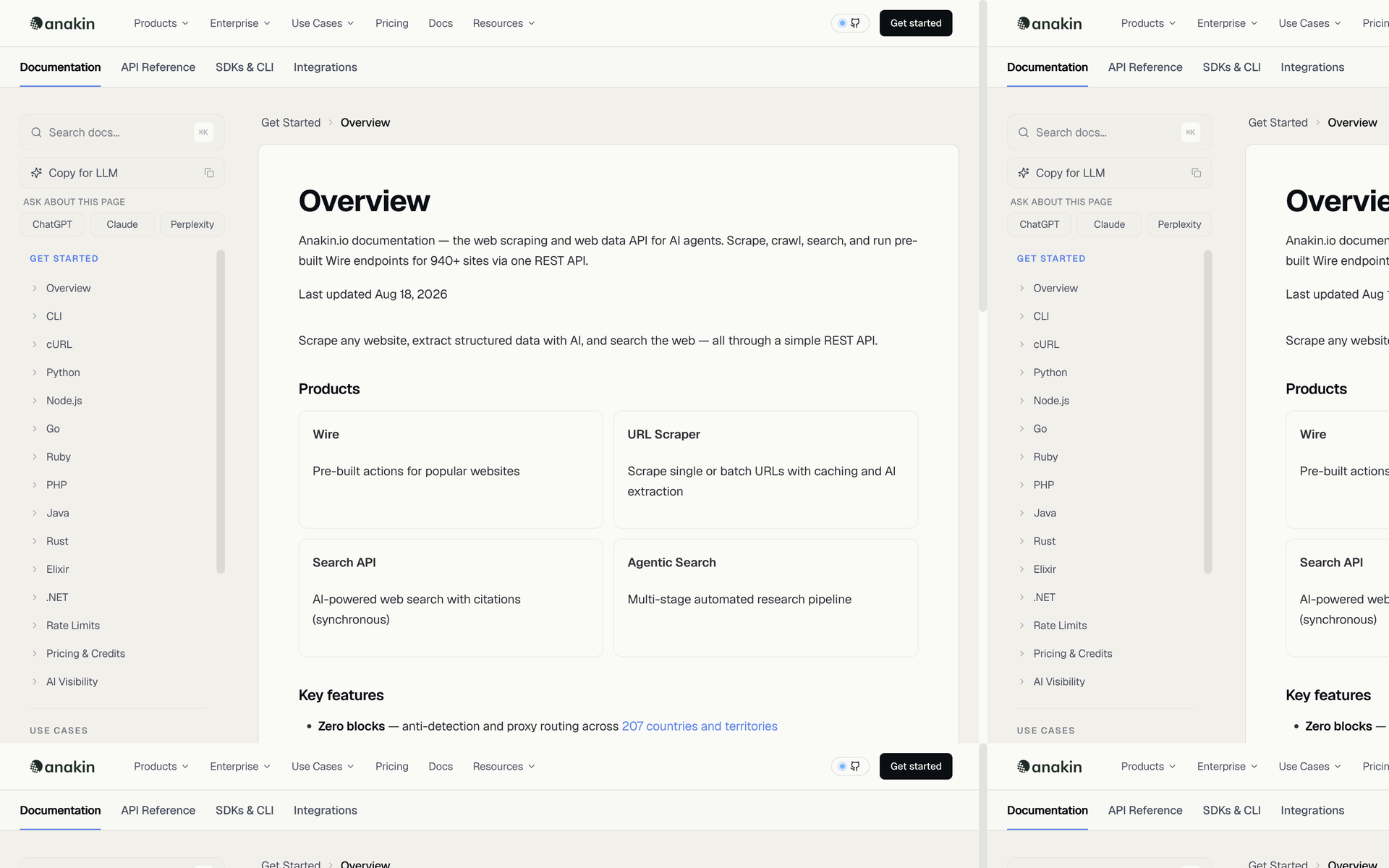
Task: Click the search magnifier icon in the top-right page
Action: coord(1024,132)
